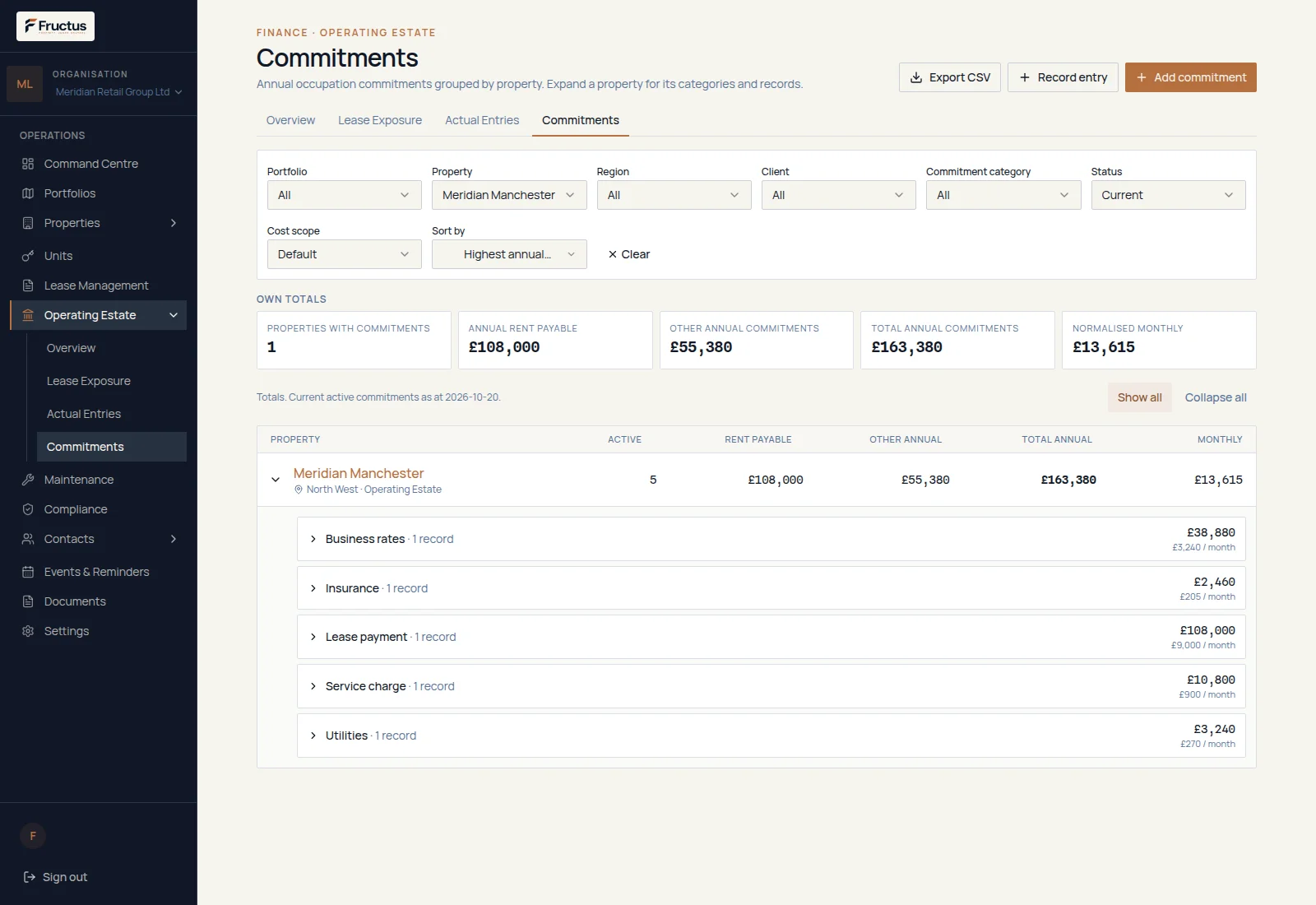
Task: Switch organisation Meridian Retail Group Ltd
Action: point(118,92)
